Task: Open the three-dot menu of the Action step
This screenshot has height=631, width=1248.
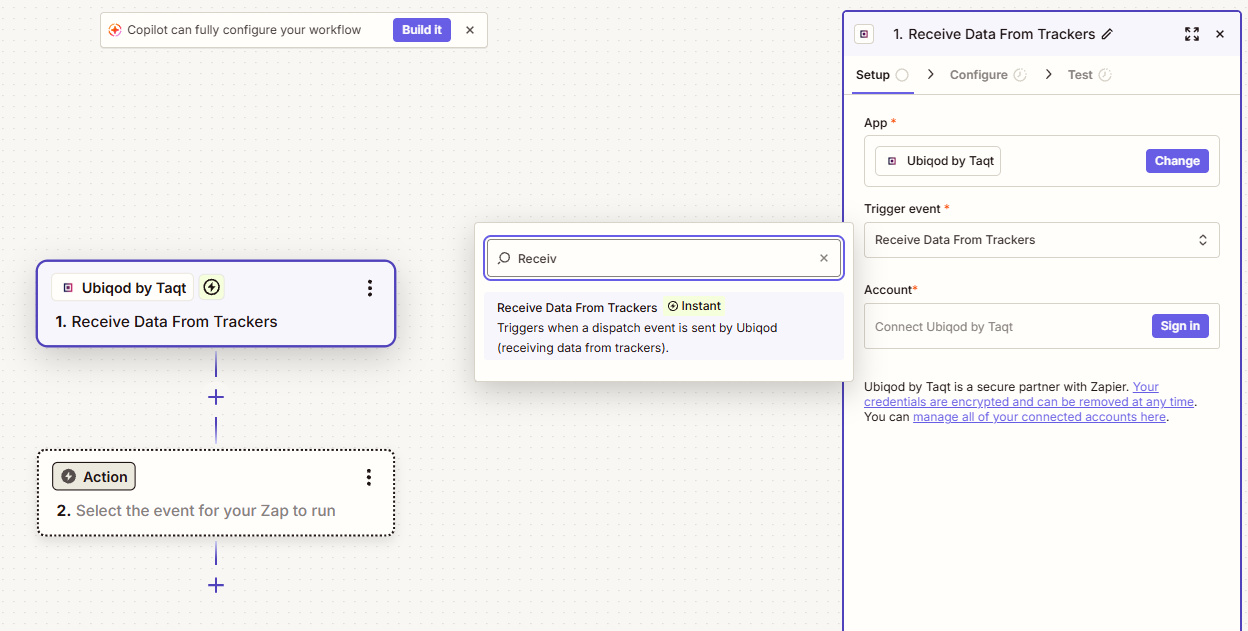Action: pos(369,477)
